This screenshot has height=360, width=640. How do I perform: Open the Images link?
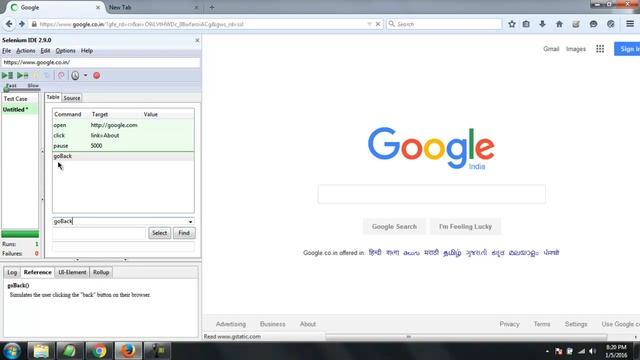point(576,49)
